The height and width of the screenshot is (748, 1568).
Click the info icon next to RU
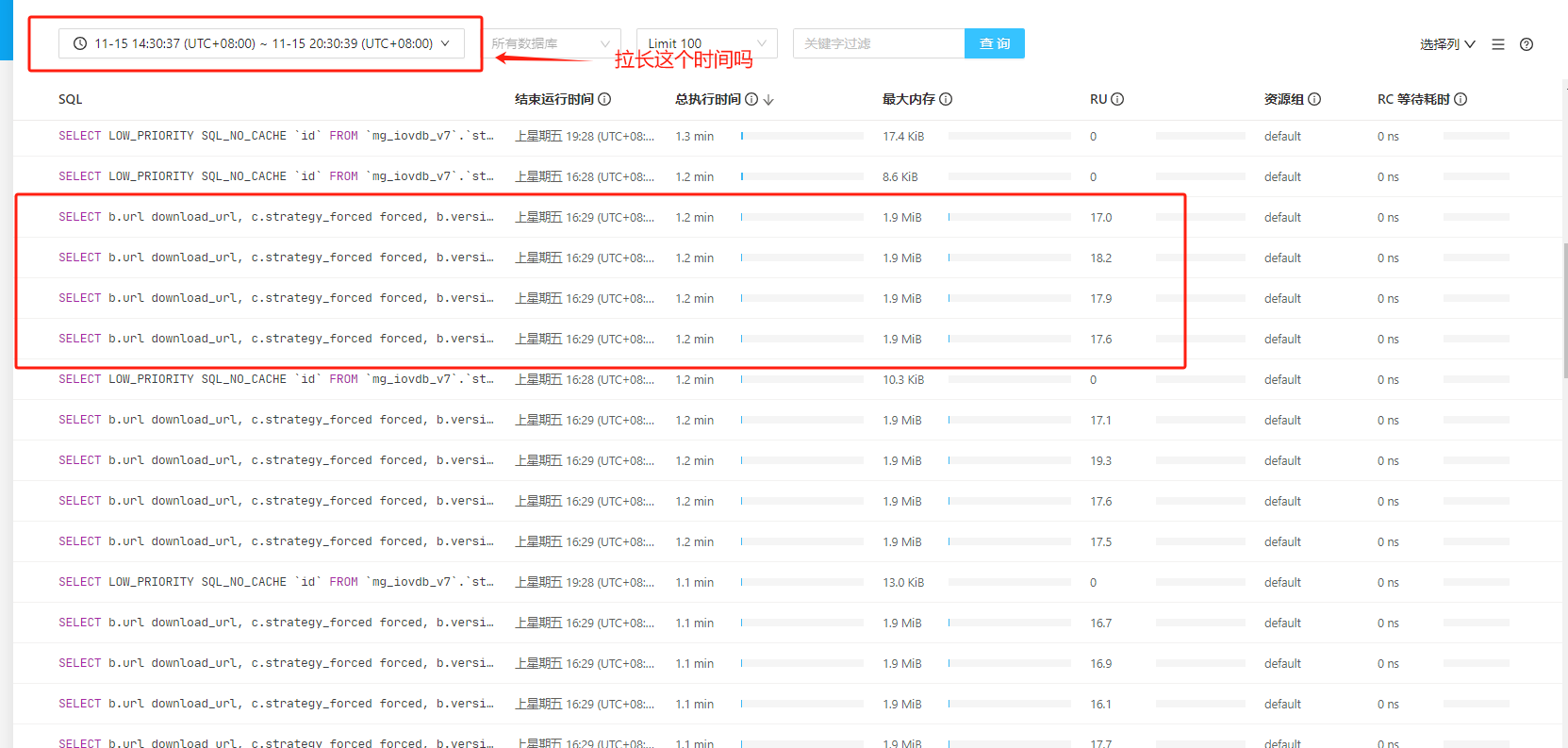1117,99
